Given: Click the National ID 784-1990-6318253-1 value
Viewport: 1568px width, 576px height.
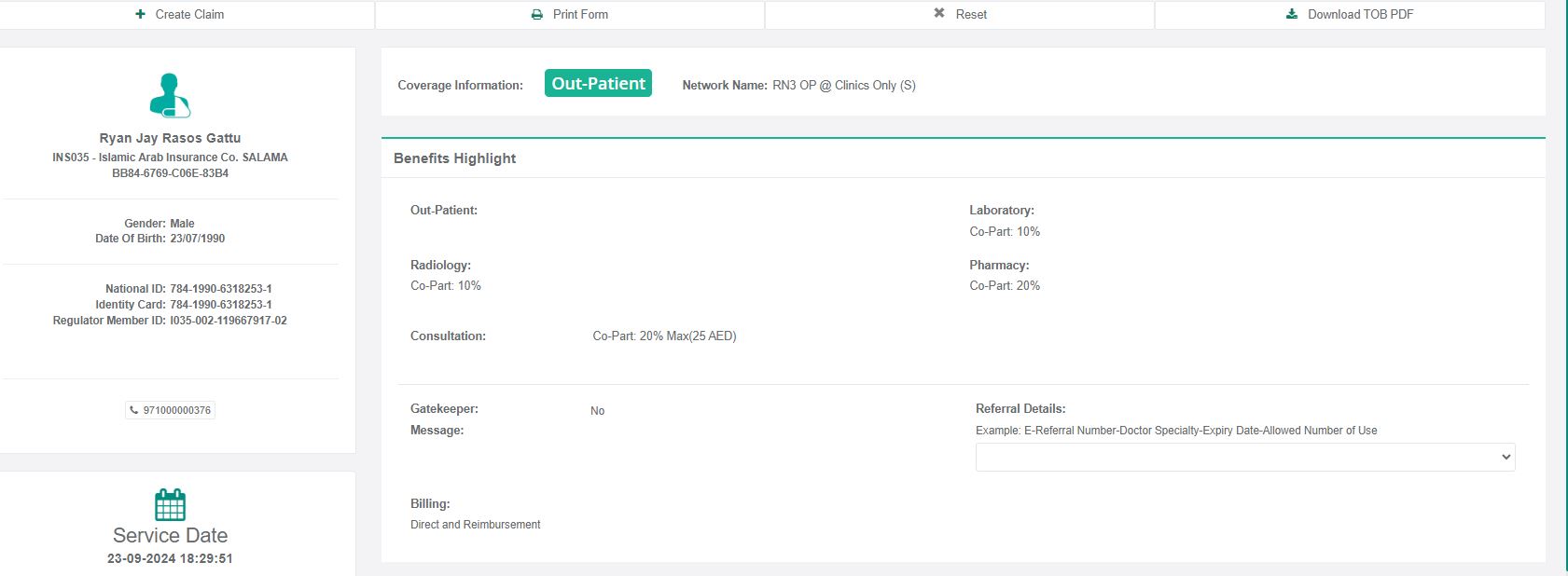Looking at the screenshot, I should coord(221,289).
